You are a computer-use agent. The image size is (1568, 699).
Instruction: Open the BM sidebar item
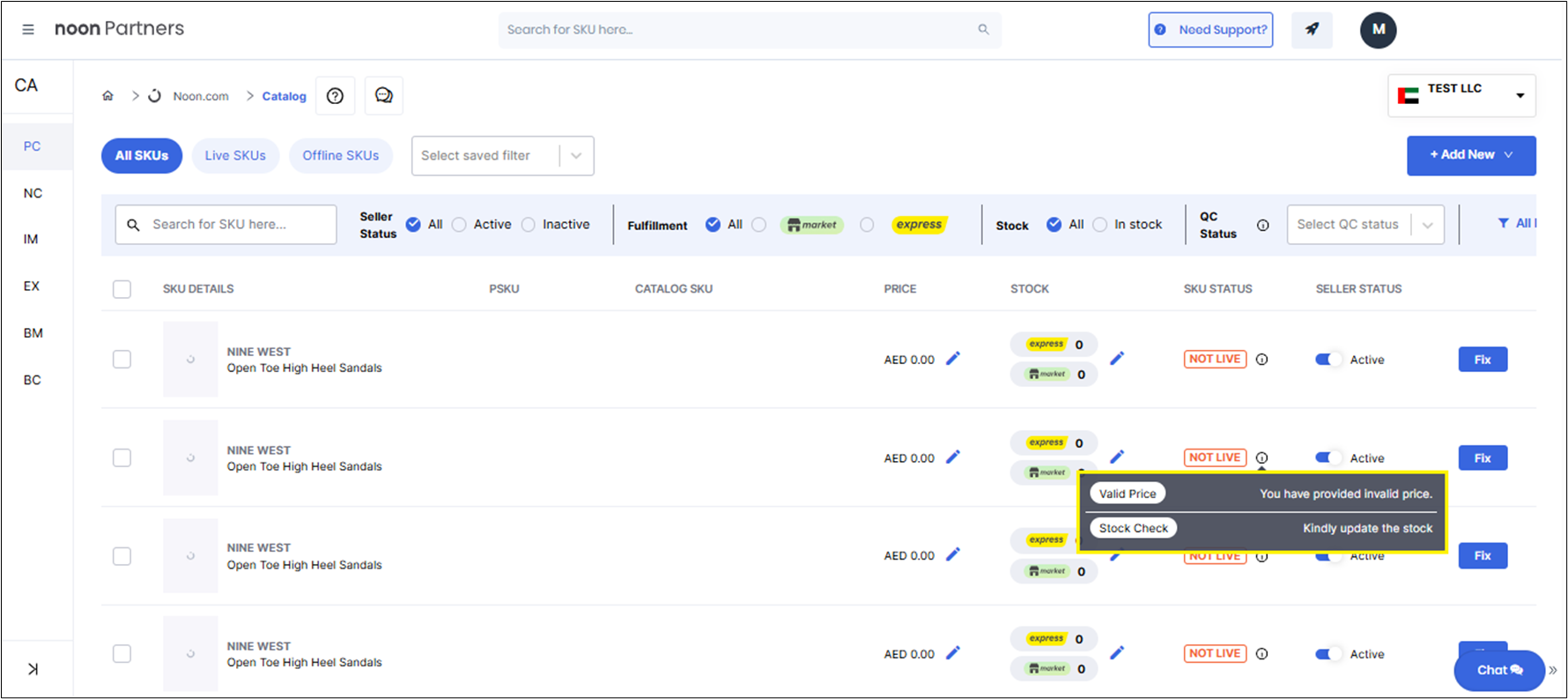[x=33, y=333]
